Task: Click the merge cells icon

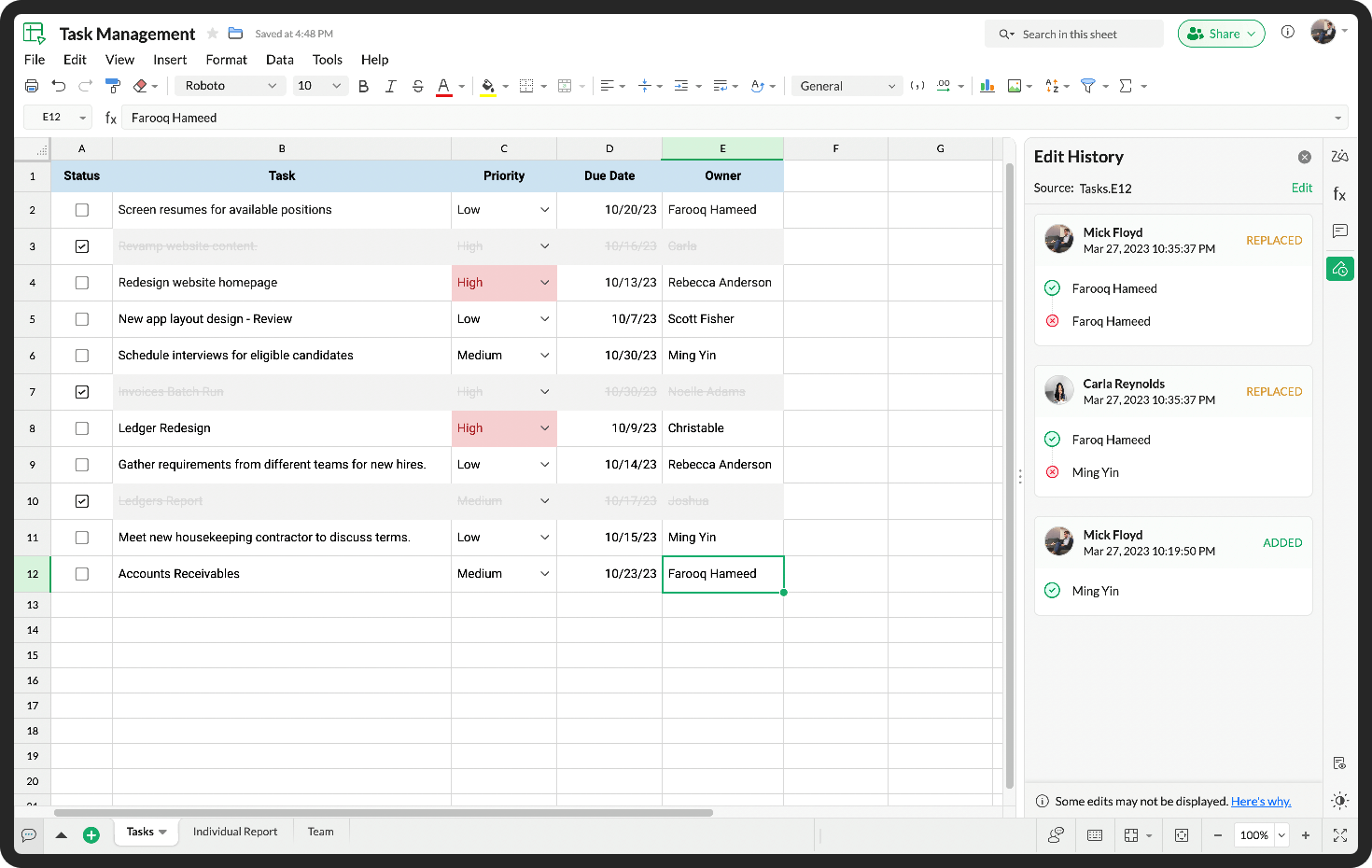Action: (565, 86)
